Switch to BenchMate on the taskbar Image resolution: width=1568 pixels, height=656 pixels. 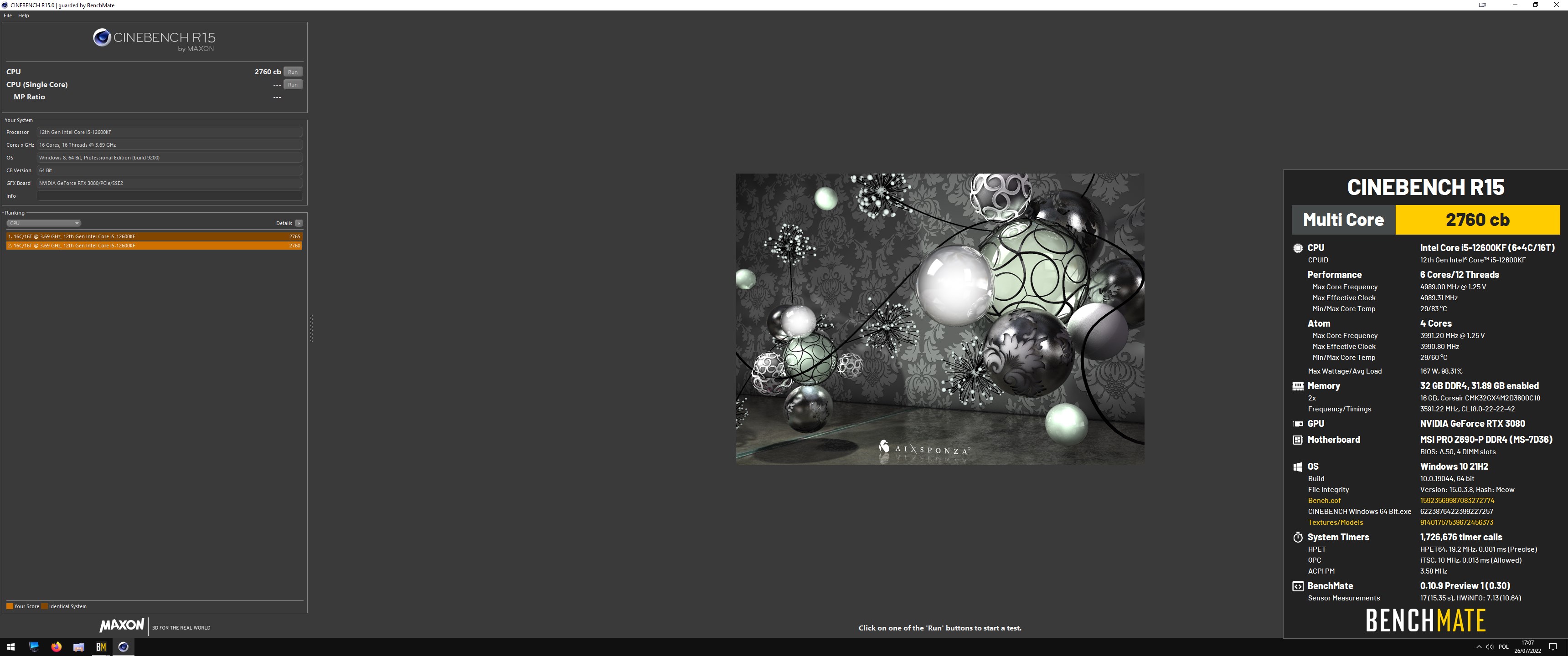pyautogui.click(x=101, y=647)
